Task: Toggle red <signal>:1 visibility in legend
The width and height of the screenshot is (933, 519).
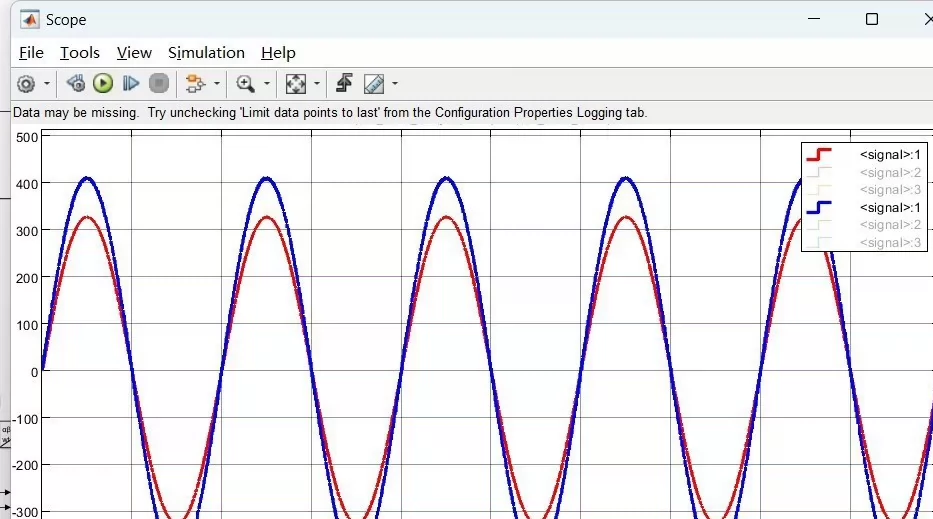Action: click(890, 155)
